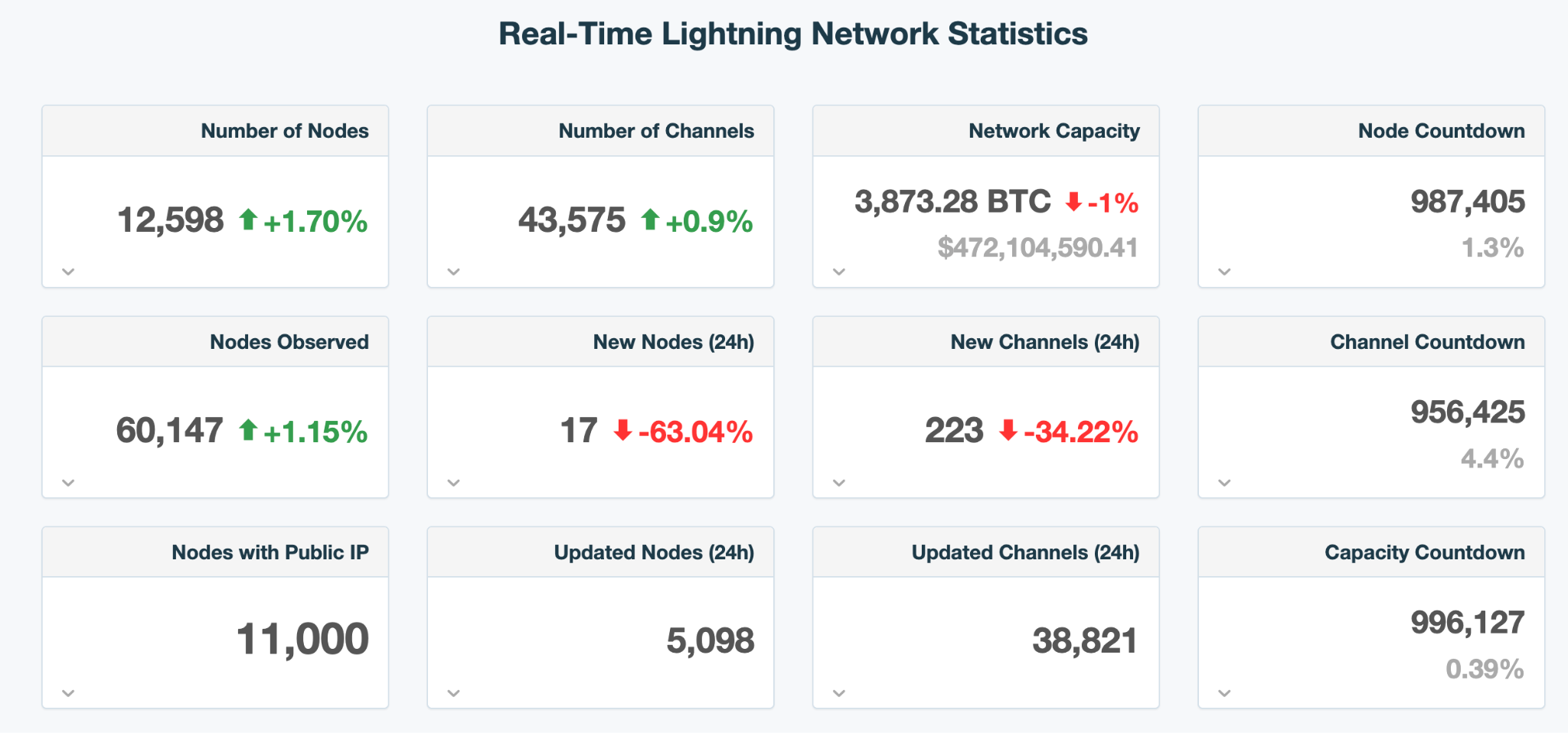Image resolution: width=1568 pixels, height=733 pixels.
Task: Expand the Channel Countdown card chevron
Action: pyautogui.click(x=1224, y=483)
